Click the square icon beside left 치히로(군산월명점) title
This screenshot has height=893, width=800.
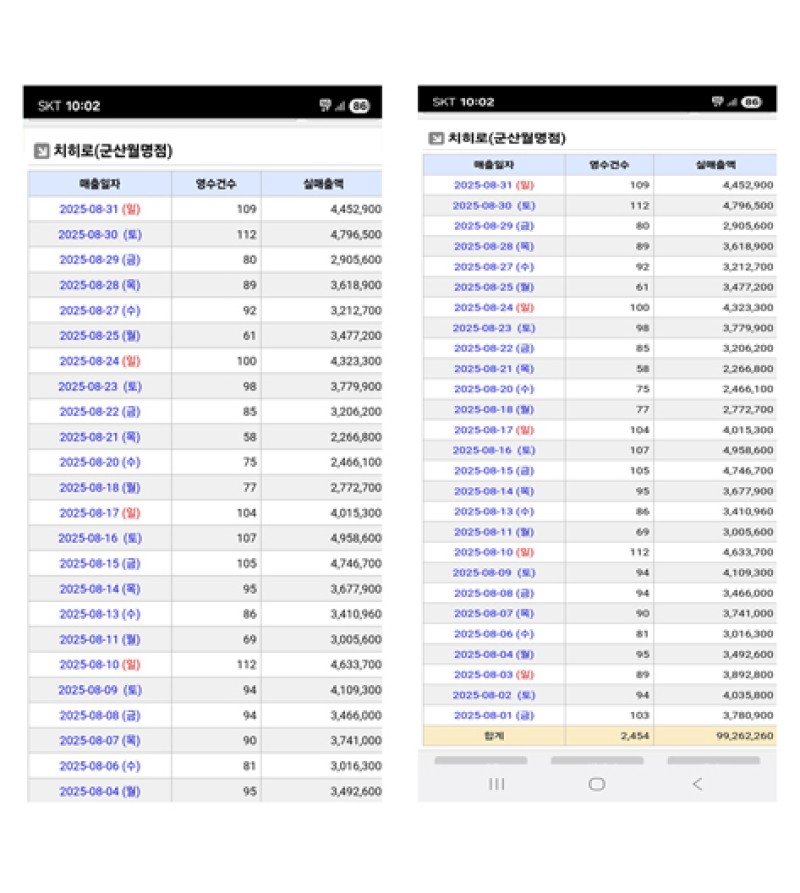[42, 151]
